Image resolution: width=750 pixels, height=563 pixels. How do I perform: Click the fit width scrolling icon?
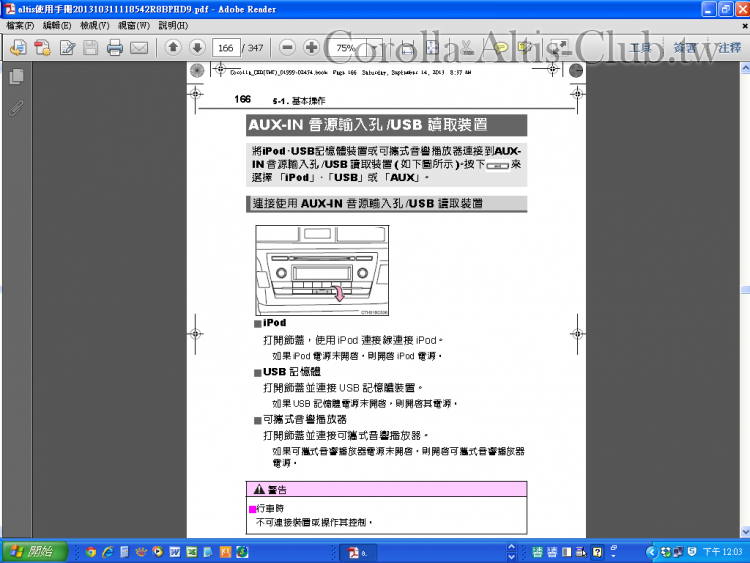click(407, 47)
